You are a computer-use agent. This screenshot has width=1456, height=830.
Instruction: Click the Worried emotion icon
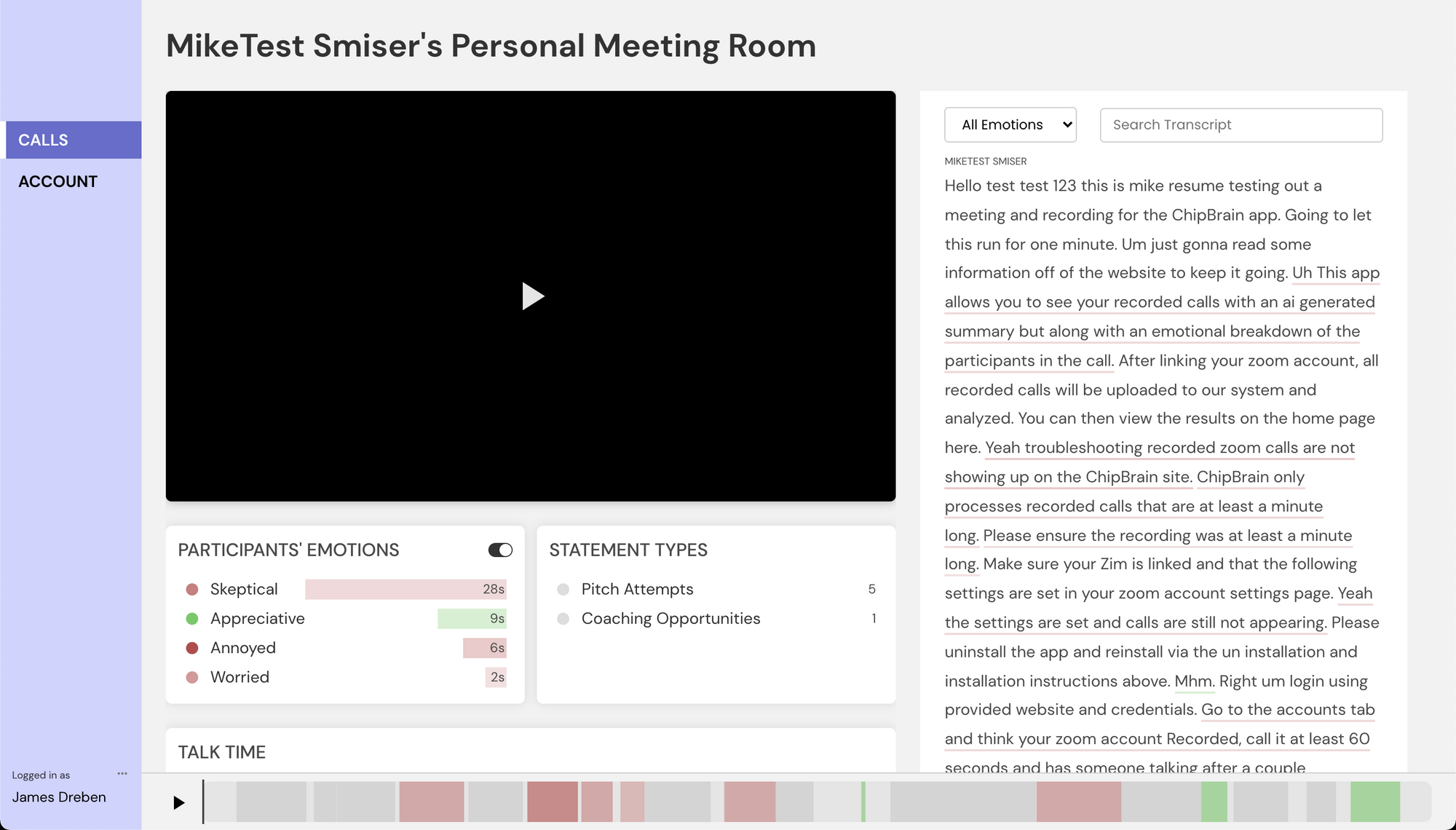click(191, 678)
